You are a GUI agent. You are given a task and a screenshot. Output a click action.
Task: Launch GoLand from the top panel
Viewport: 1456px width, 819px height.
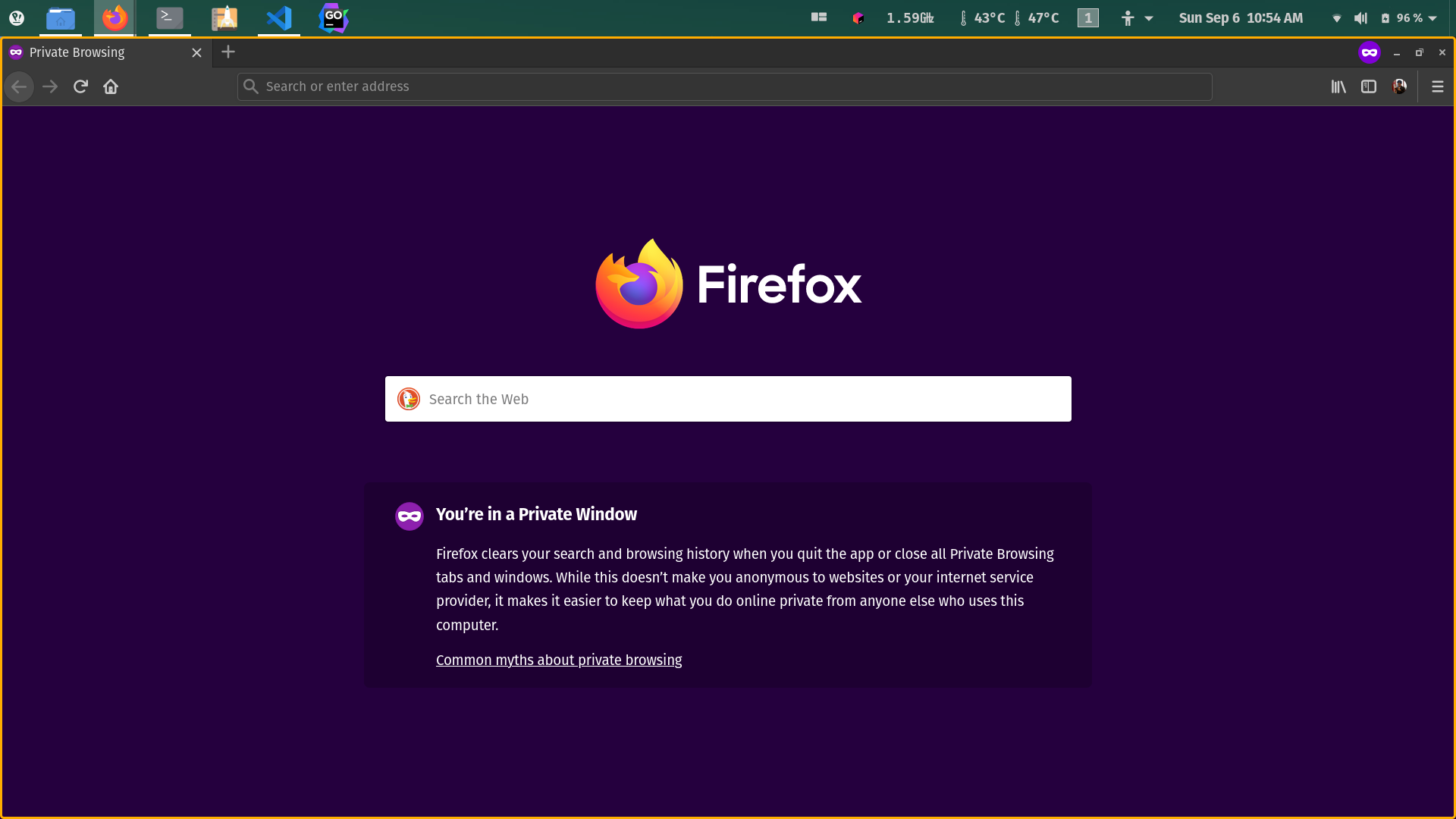click(x=333, y=17)
